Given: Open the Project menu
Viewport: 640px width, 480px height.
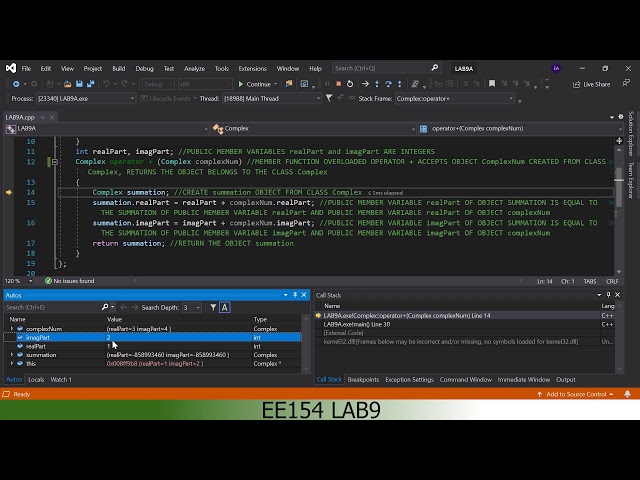Looking at the screenshot, I should click(x=93, y=69).
